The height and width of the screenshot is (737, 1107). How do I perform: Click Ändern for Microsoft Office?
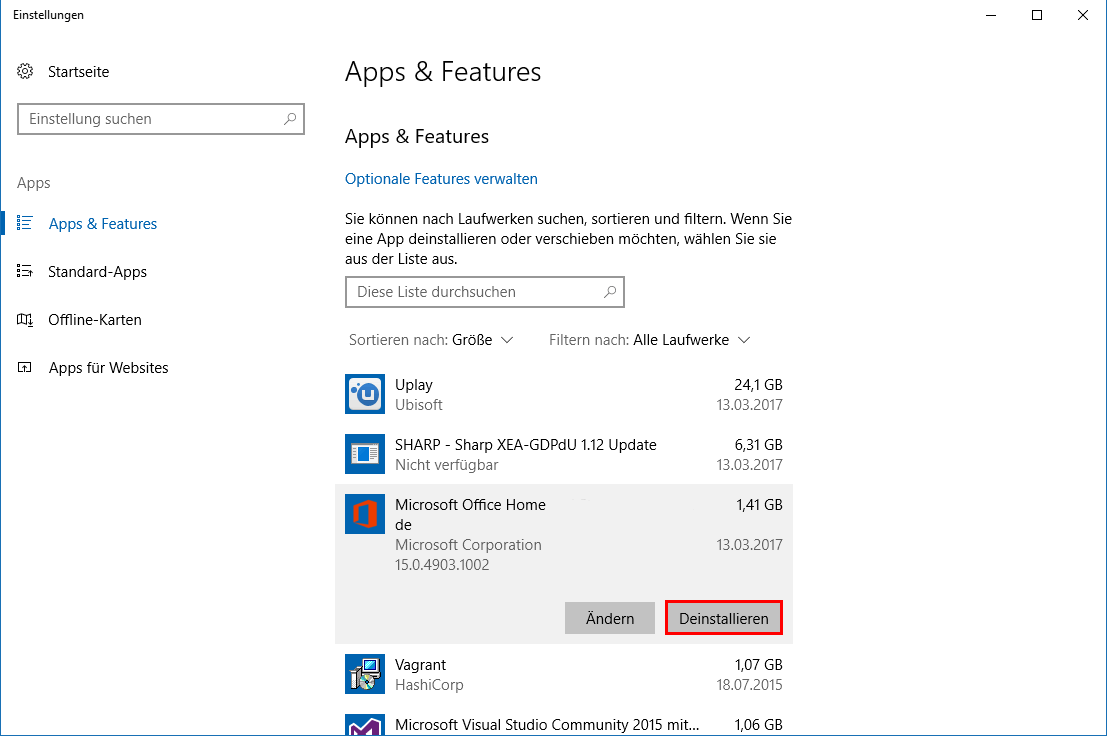point(610,618)
